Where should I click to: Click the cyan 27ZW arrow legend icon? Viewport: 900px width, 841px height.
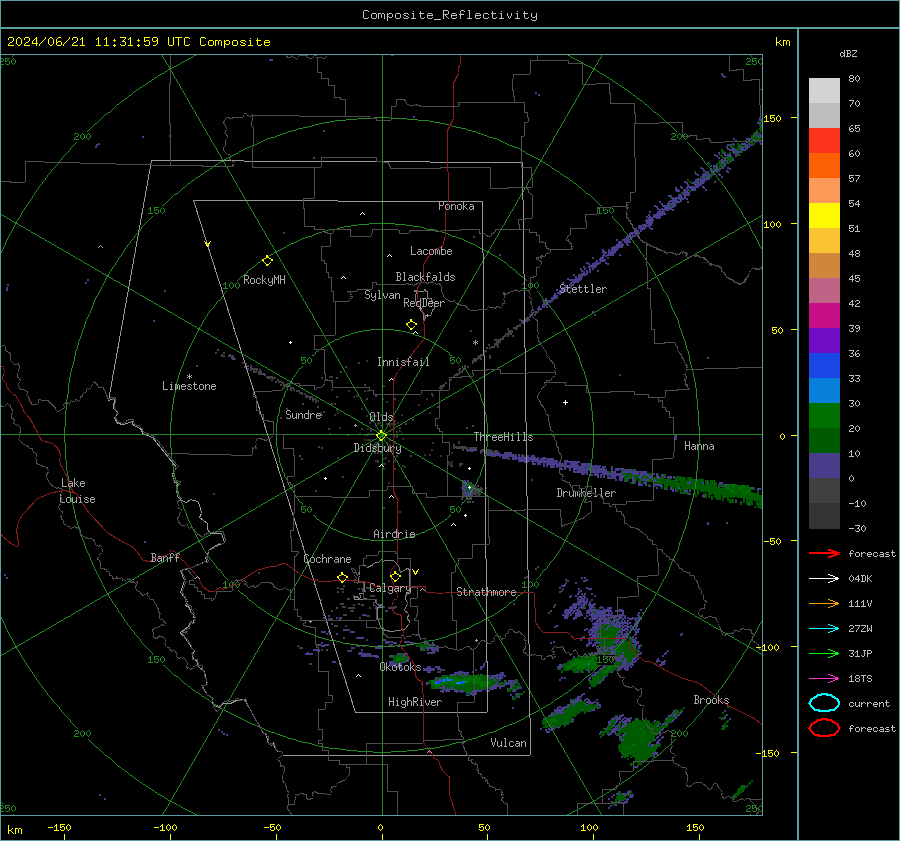point(824,629)
